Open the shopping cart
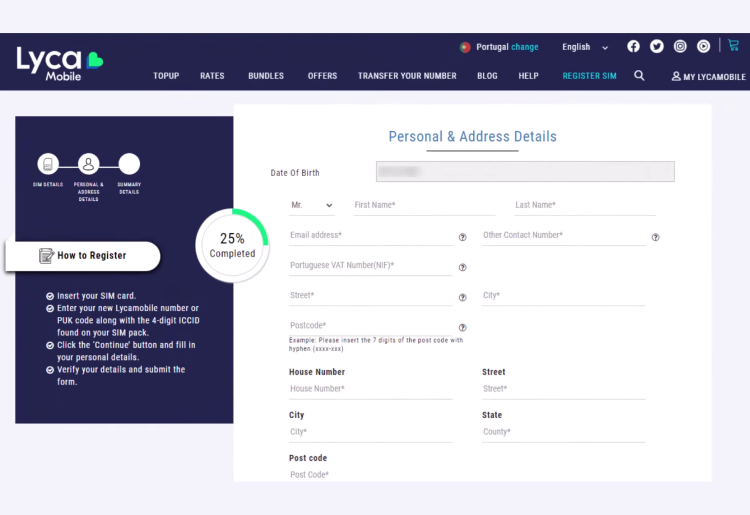The height and width of the screenshot is (515, 750). coord(733,45)
